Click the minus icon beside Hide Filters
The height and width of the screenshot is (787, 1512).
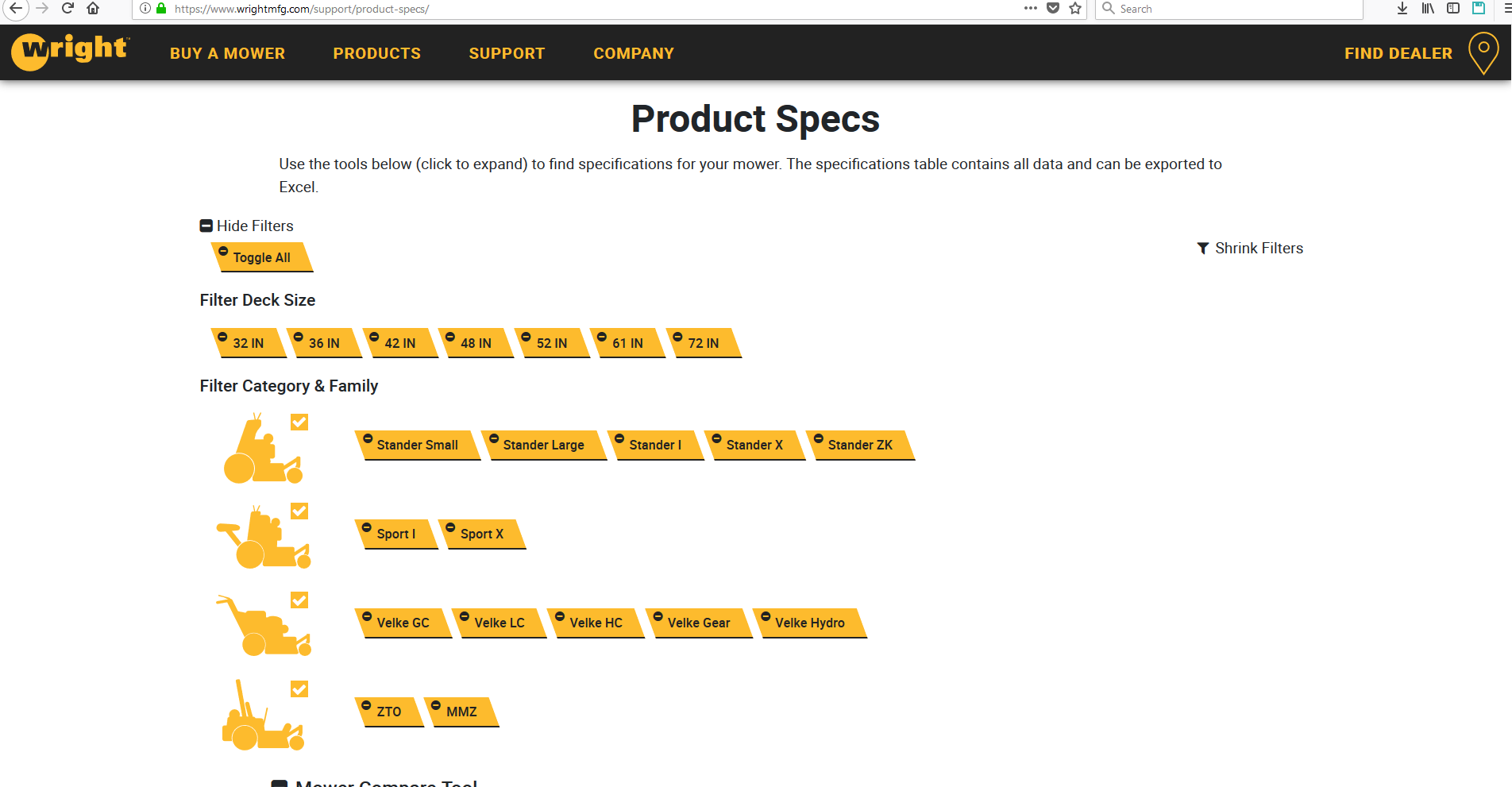(x=206, y=226)
